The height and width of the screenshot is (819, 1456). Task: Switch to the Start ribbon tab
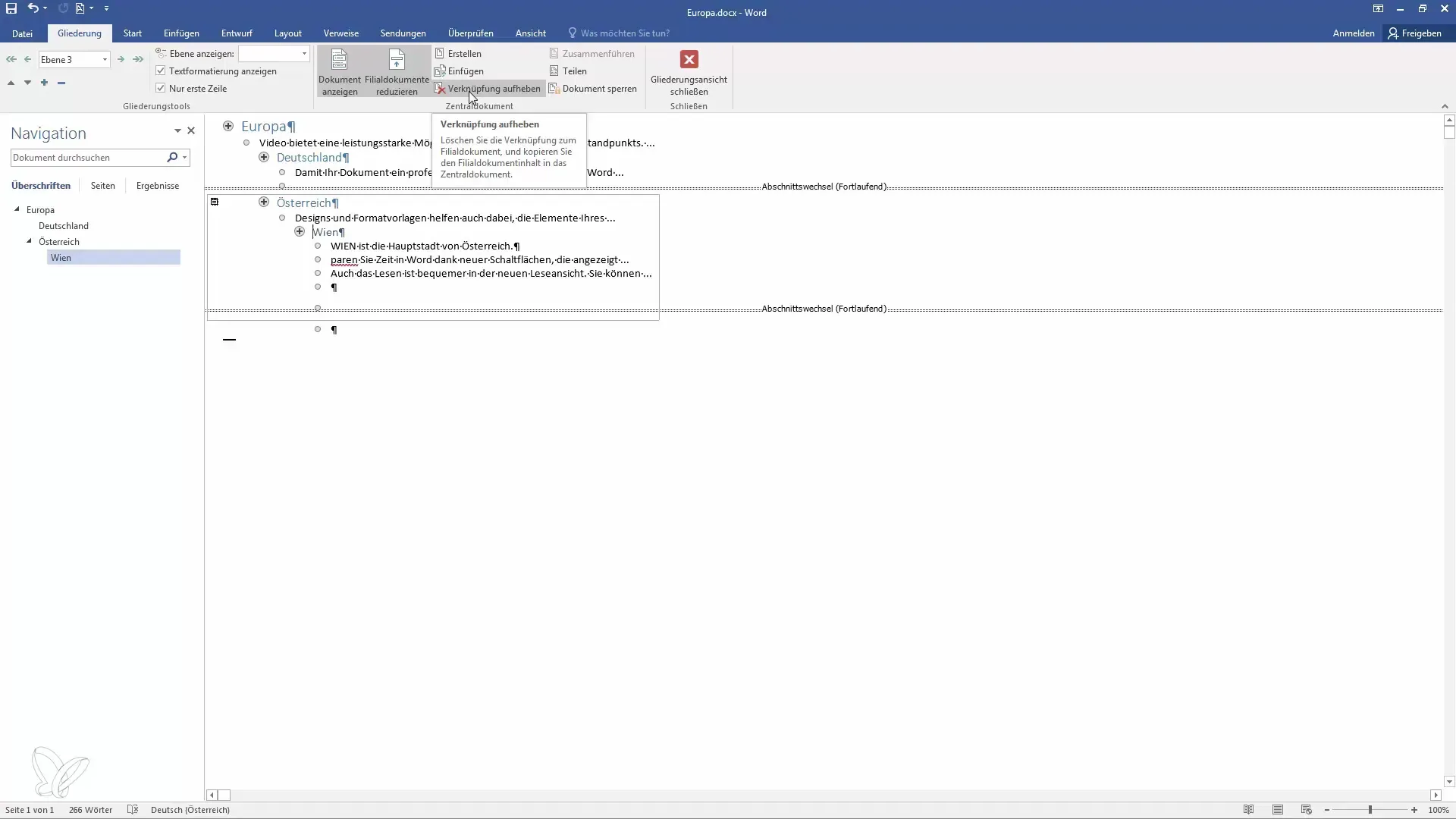[x=133, y=33]
